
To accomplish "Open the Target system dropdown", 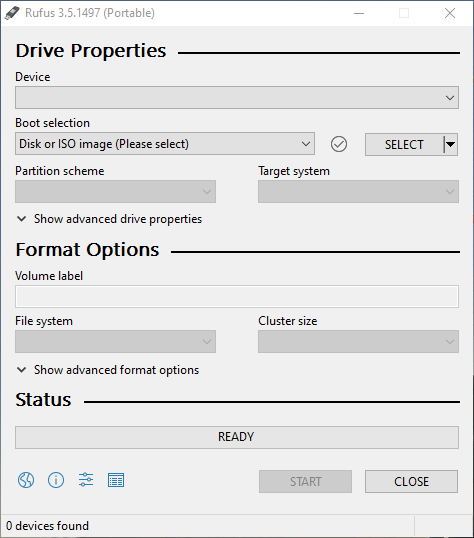I will point(358,191).
